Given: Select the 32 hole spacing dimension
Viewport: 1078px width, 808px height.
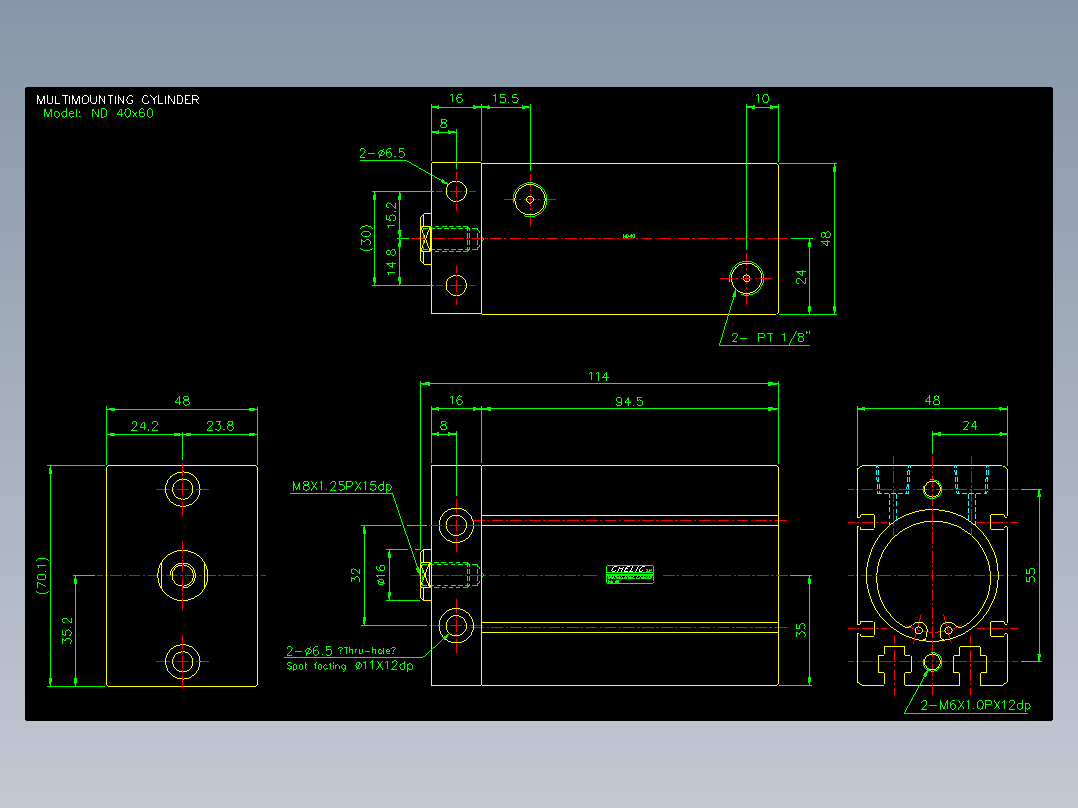Looking at the screenshot, I should coord(355,575).
